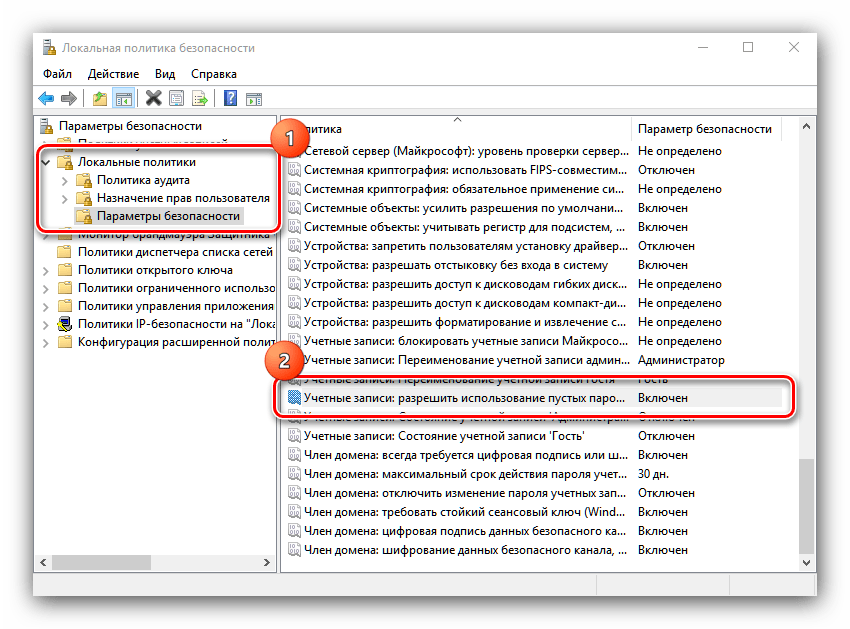The width and height of the screenshot is (850, 629).
Task: Sort by Параметр безопасности column header
Action: pos(704,129)
